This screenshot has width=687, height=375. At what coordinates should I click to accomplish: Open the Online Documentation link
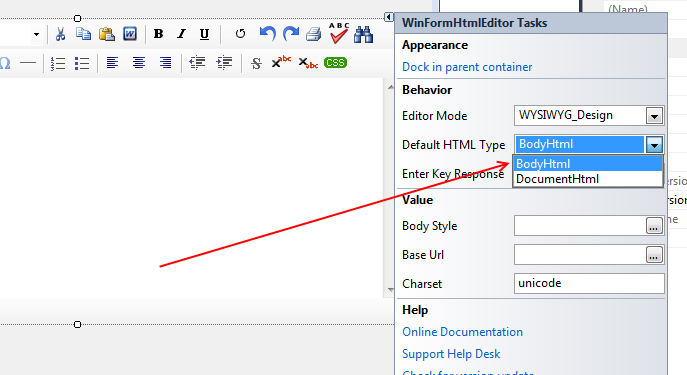pyautogui.click(x=462, y=332)
